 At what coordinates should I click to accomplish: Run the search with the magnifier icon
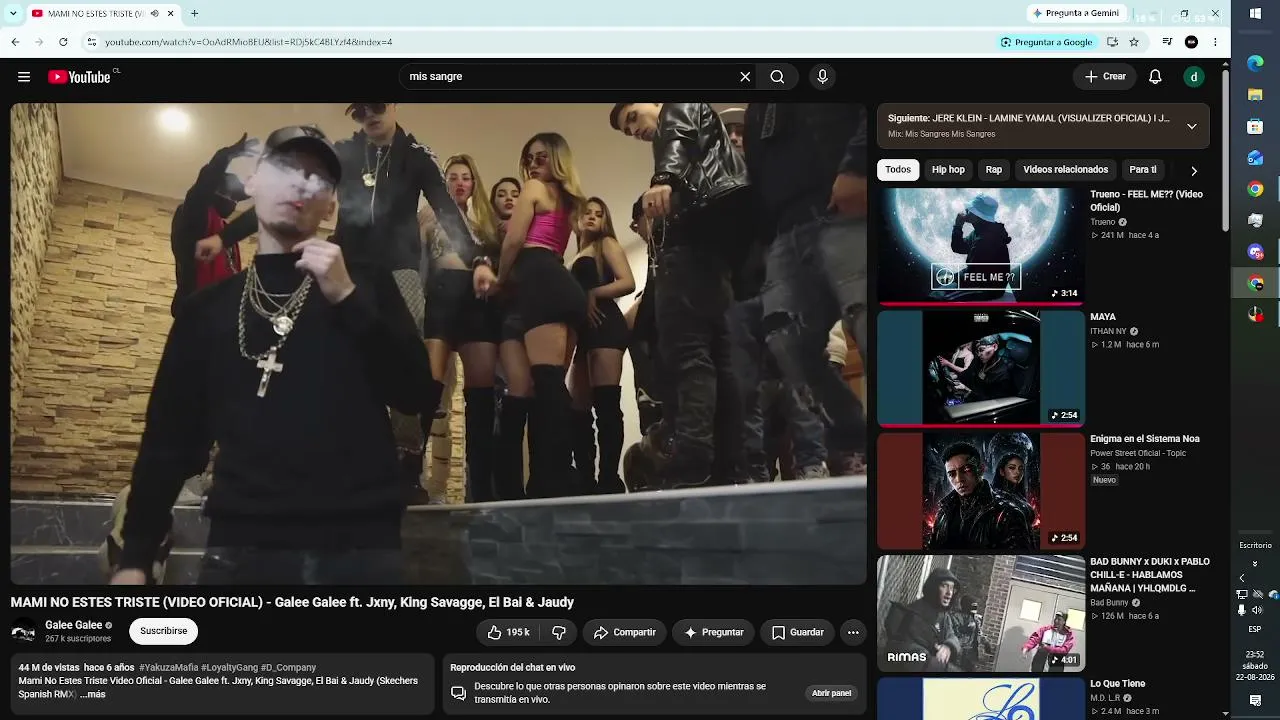click(777, 77)
